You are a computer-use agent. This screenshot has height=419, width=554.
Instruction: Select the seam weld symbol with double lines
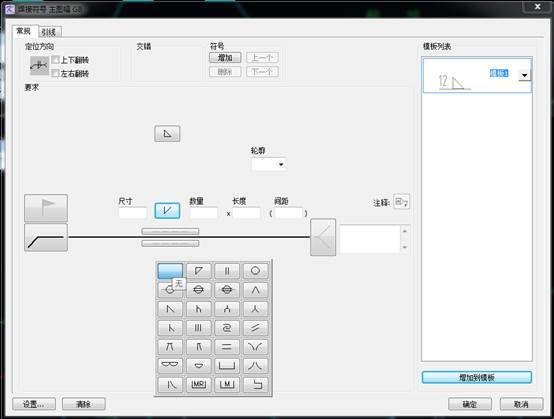click(198, 290)
